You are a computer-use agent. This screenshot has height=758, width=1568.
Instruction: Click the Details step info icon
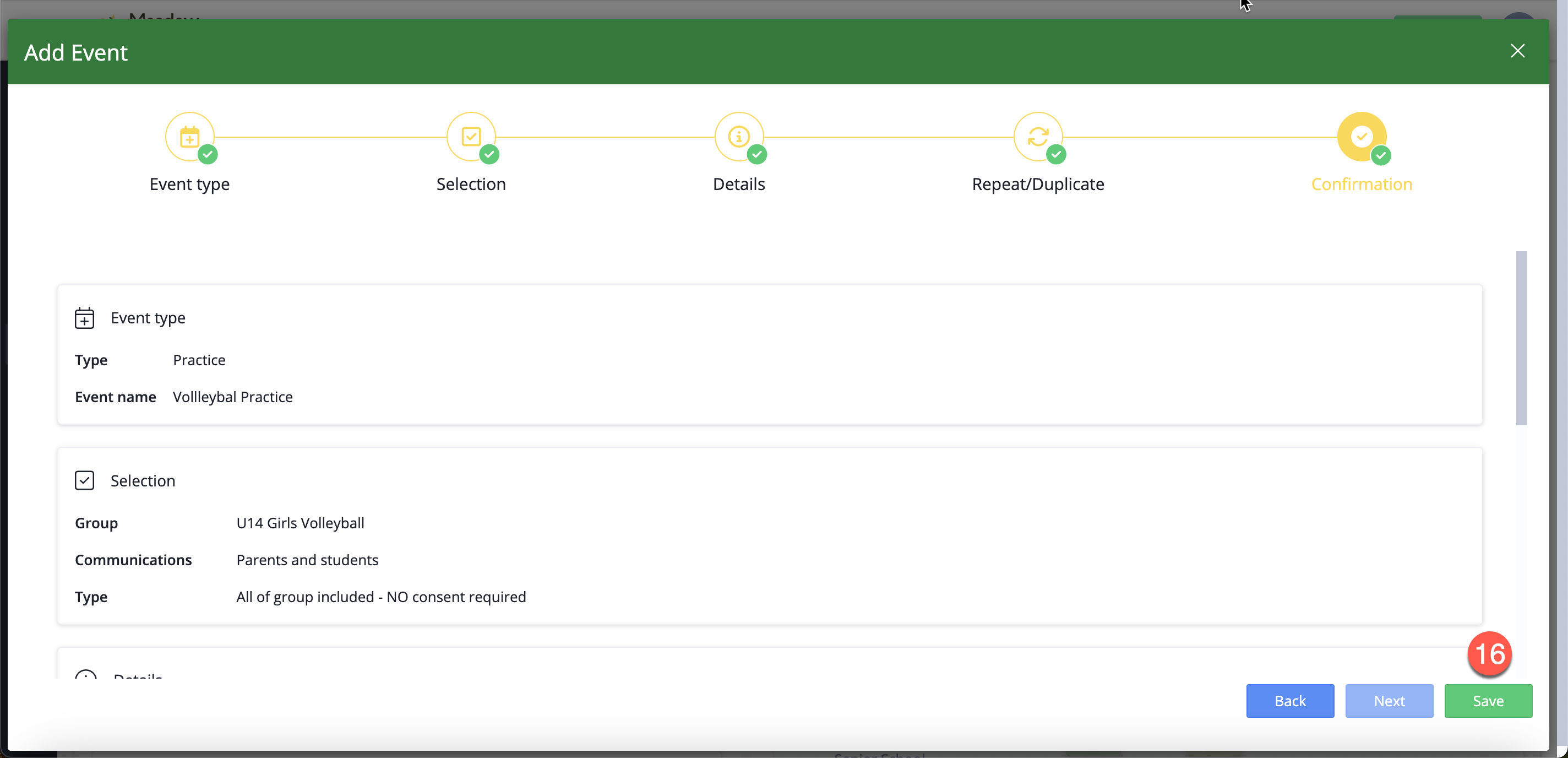point(739,137)
